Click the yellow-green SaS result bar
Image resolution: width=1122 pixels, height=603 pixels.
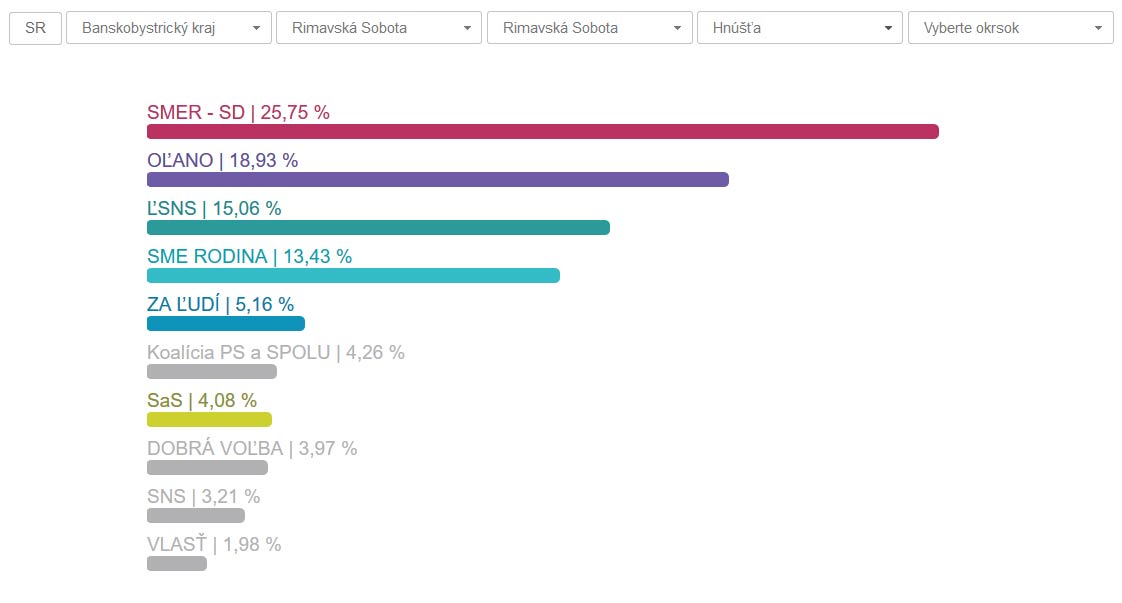(x=209, y=420)
